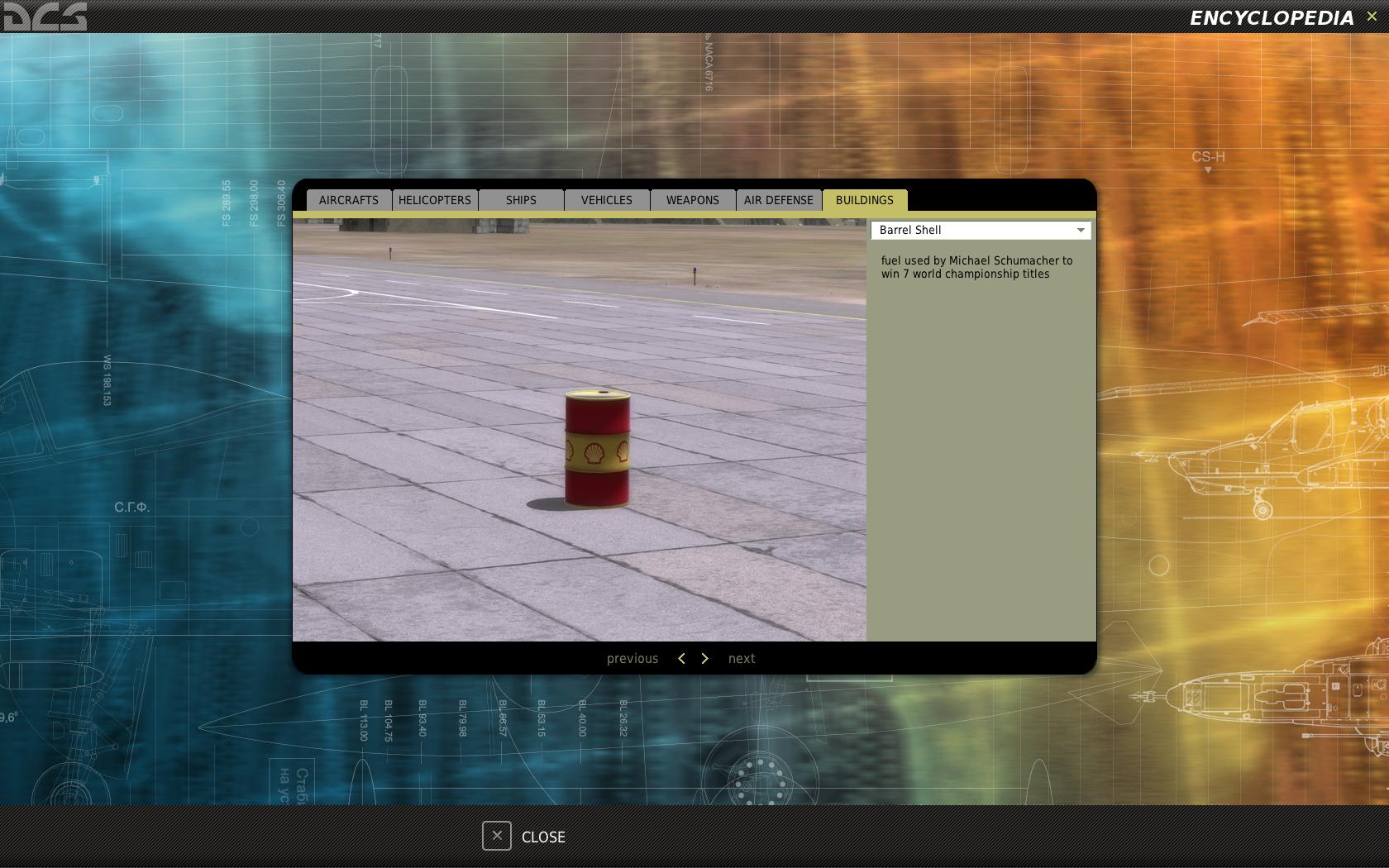Expand the Barrel Shell dropdown arrow

pyautogui.click(x=1080, y=230)
